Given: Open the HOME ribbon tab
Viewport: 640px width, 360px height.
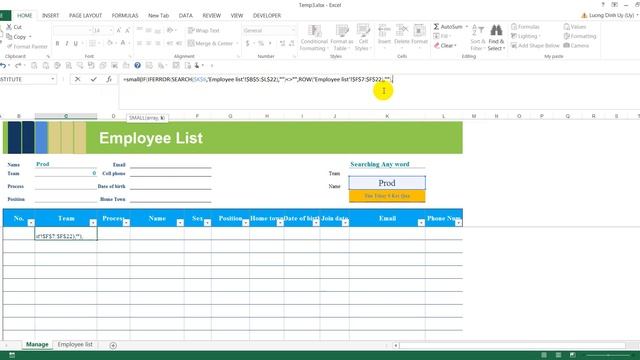Looking at the screenshot, I should tap(24, 16).
